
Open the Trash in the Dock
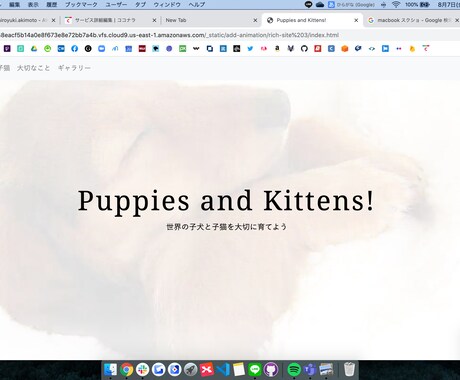coord(349,369)
